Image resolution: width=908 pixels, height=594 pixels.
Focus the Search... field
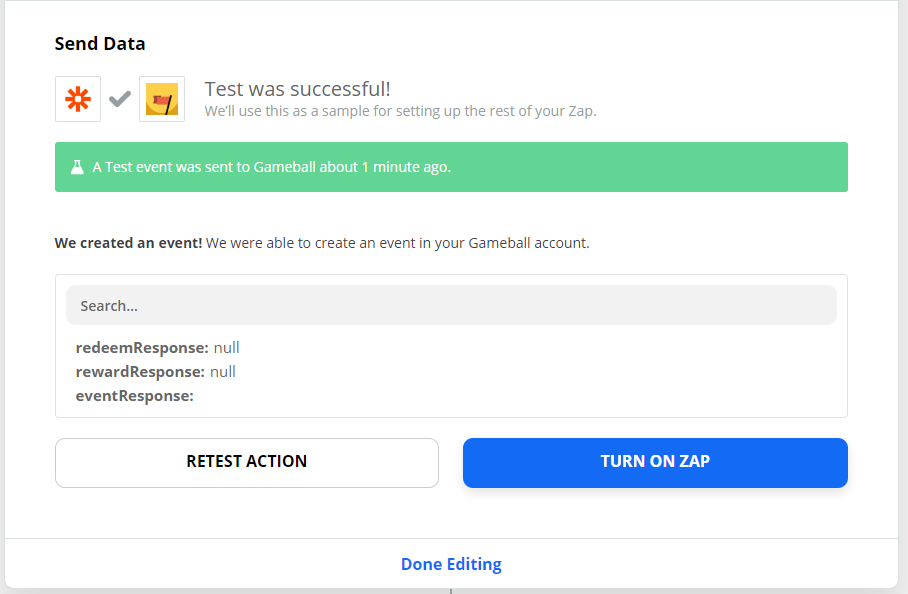(451, 305)
